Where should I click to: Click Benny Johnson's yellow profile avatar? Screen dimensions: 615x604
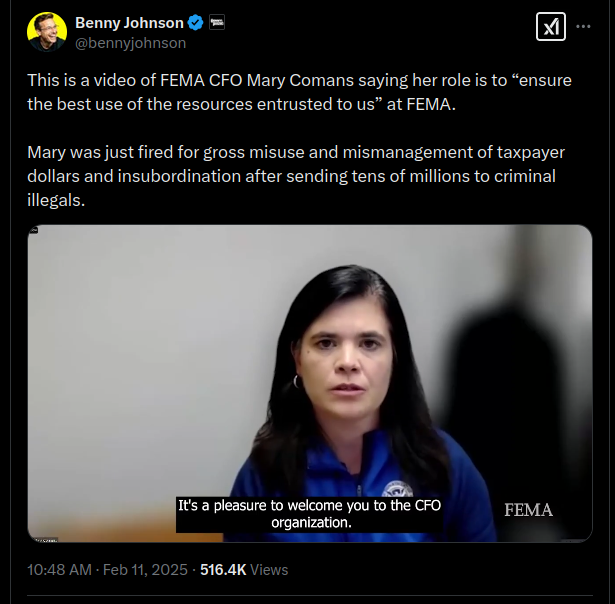coord(47,31)
